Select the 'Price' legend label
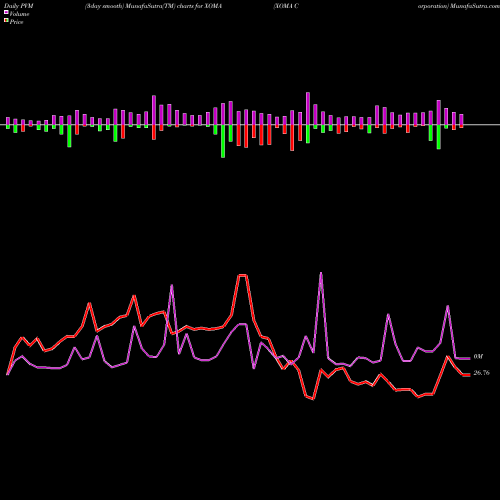The width and height of the screenshot is (500, 500). point(16,22)
